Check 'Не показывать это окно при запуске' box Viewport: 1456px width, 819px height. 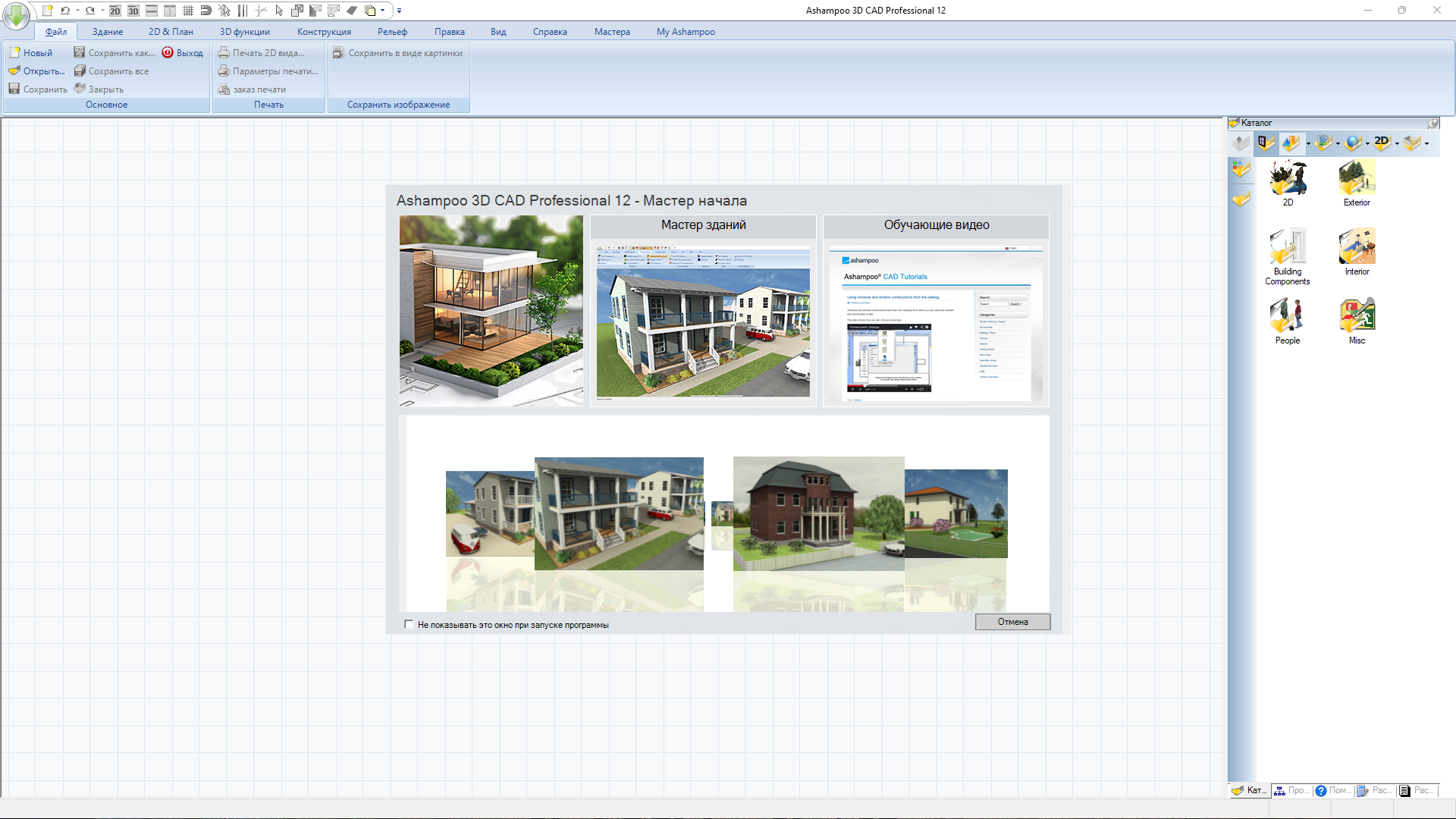point(409,625)
